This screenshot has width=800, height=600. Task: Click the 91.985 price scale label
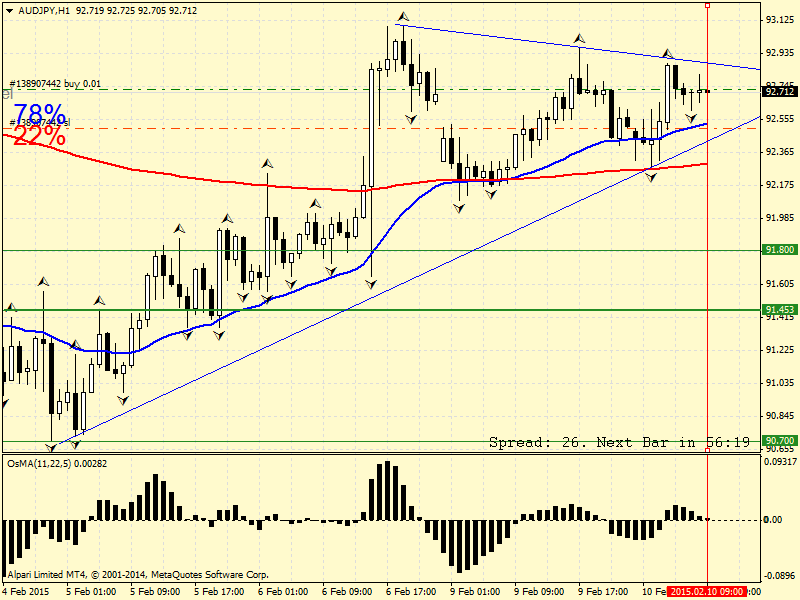pyautogui.click(x=780, y=218)
